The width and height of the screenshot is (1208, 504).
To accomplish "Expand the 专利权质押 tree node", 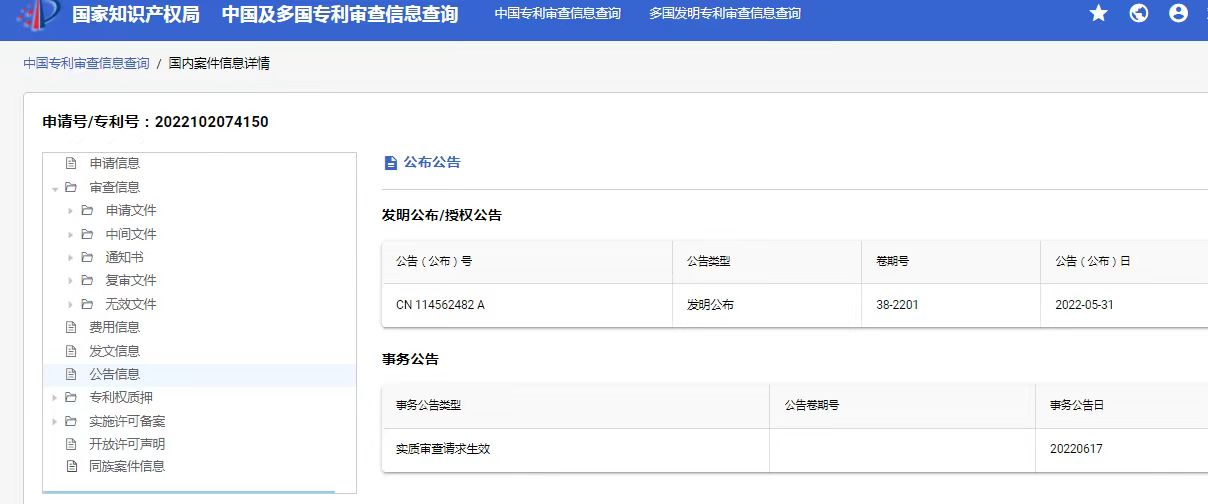I will click(55, 398).
